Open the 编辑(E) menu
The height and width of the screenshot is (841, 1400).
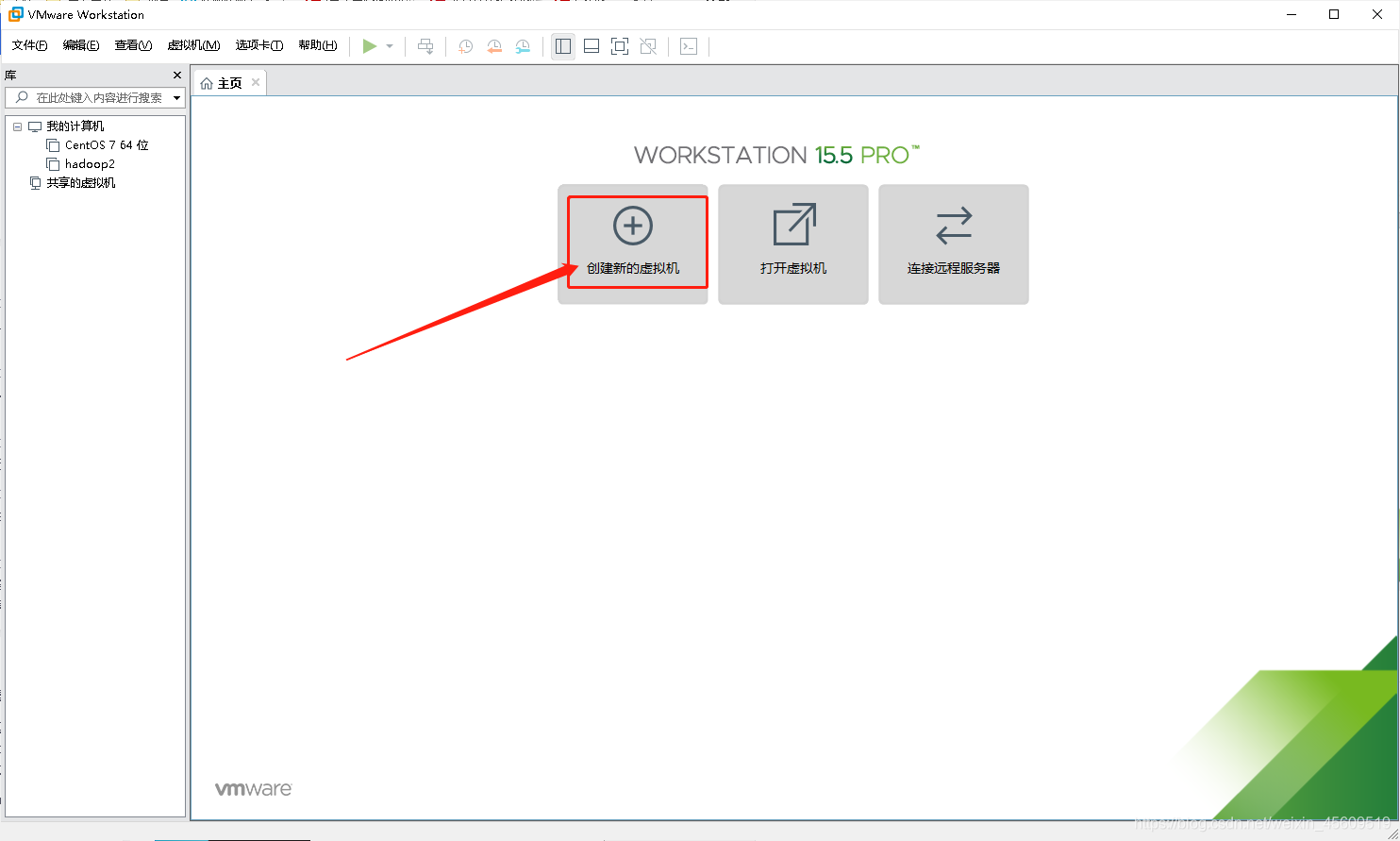point(81,45)
